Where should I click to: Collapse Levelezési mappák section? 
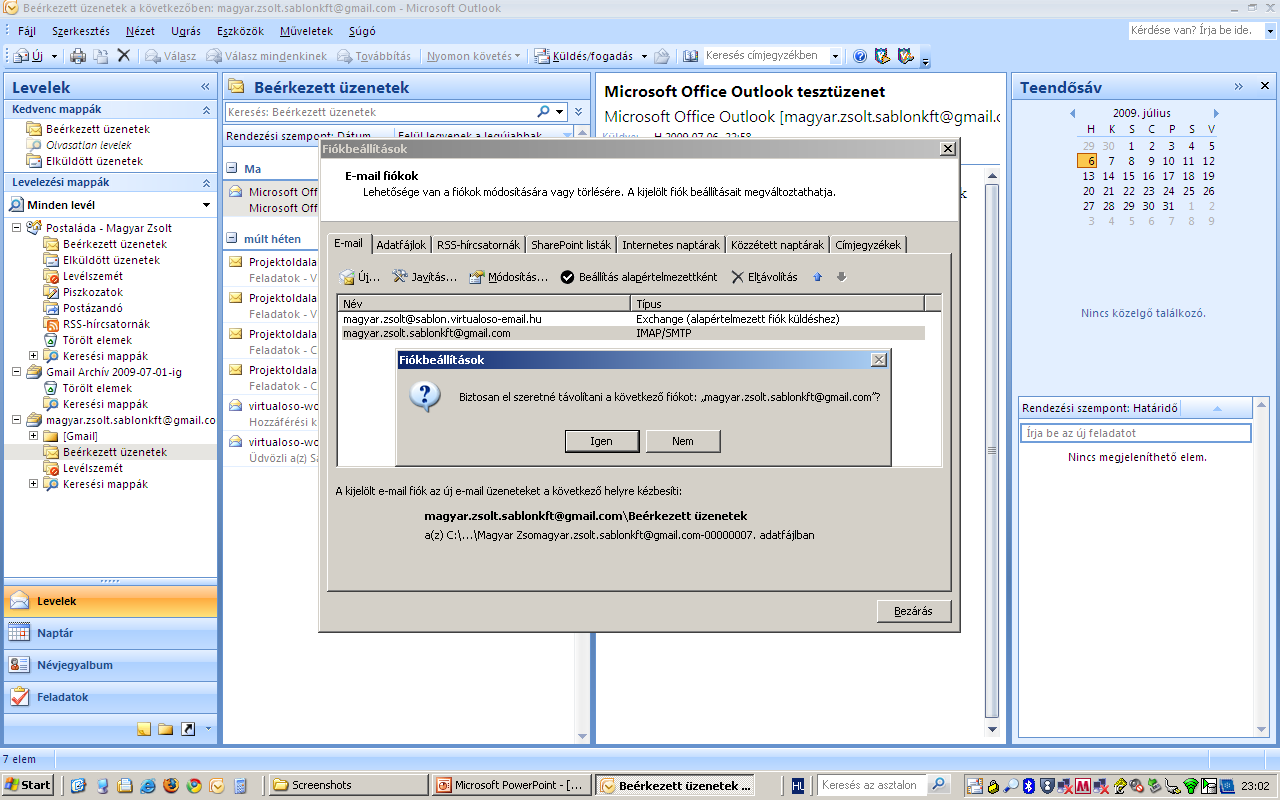[x=206, y=183]
